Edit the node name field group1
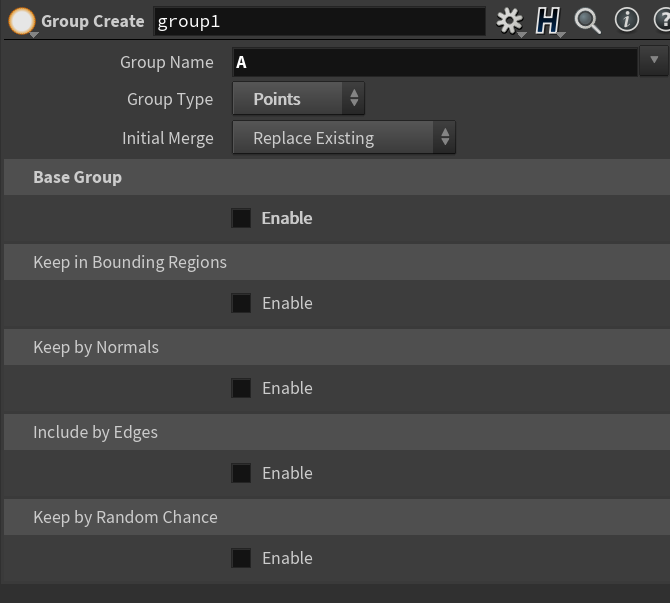 [319, 21]
